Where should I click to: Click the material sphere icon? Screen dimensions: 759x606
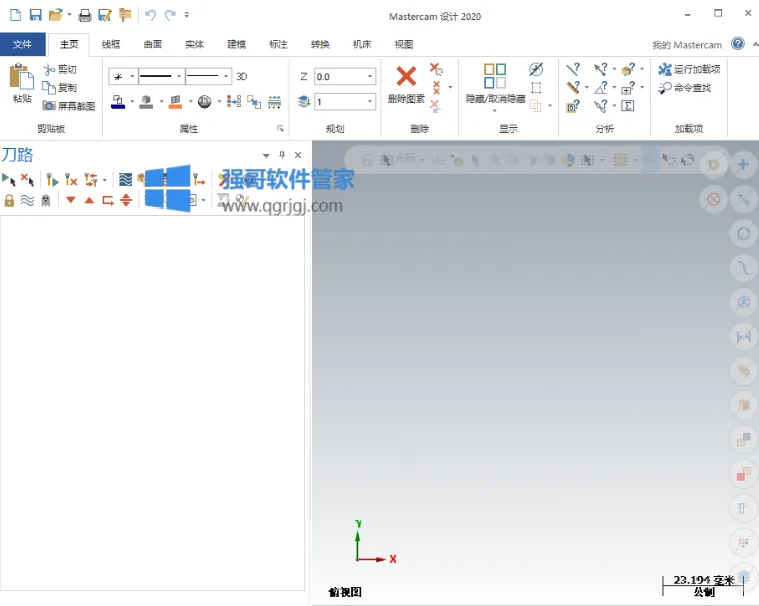(x=205, y=102)
